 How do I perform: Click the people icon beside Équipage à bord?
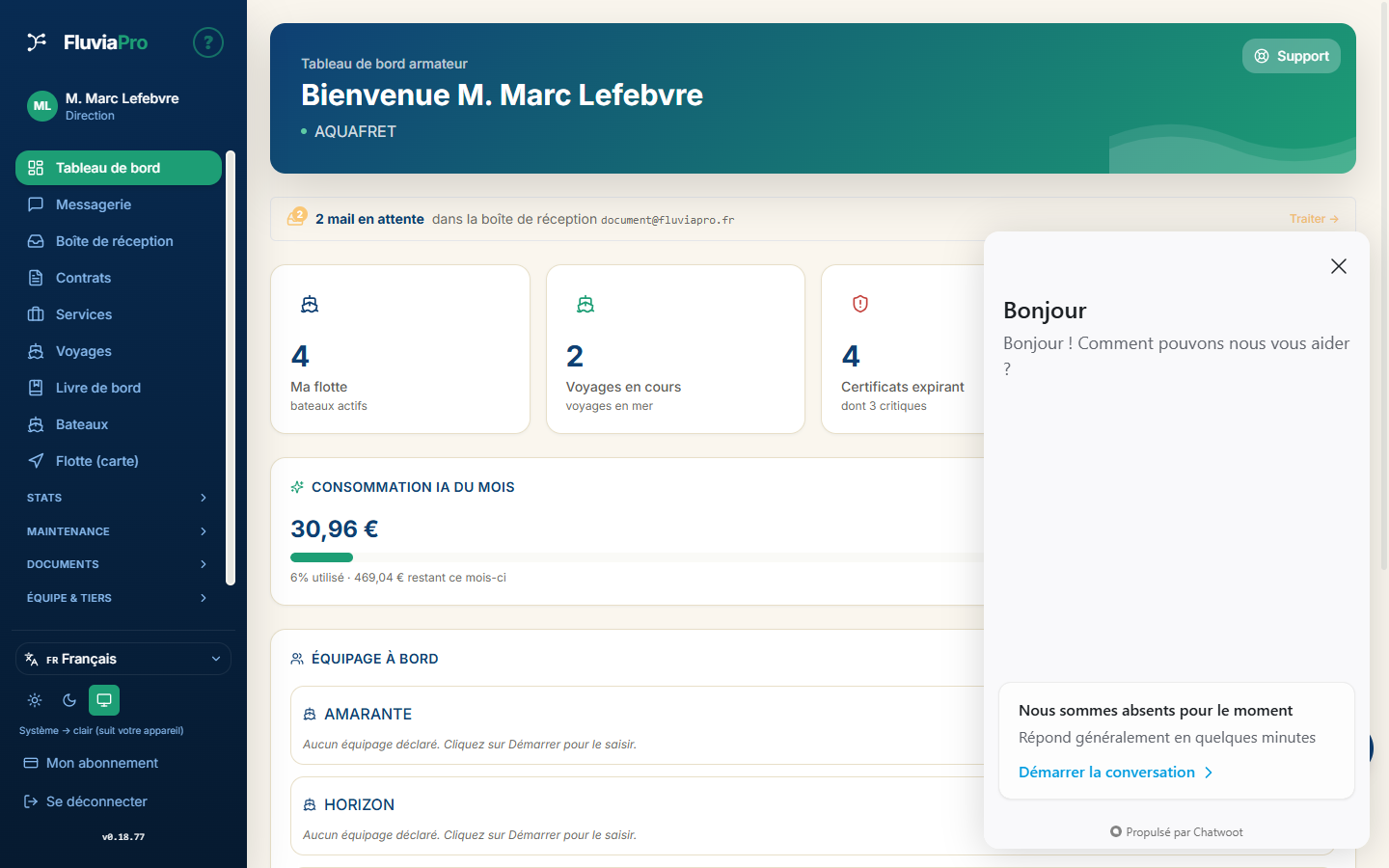coord(297,659)
